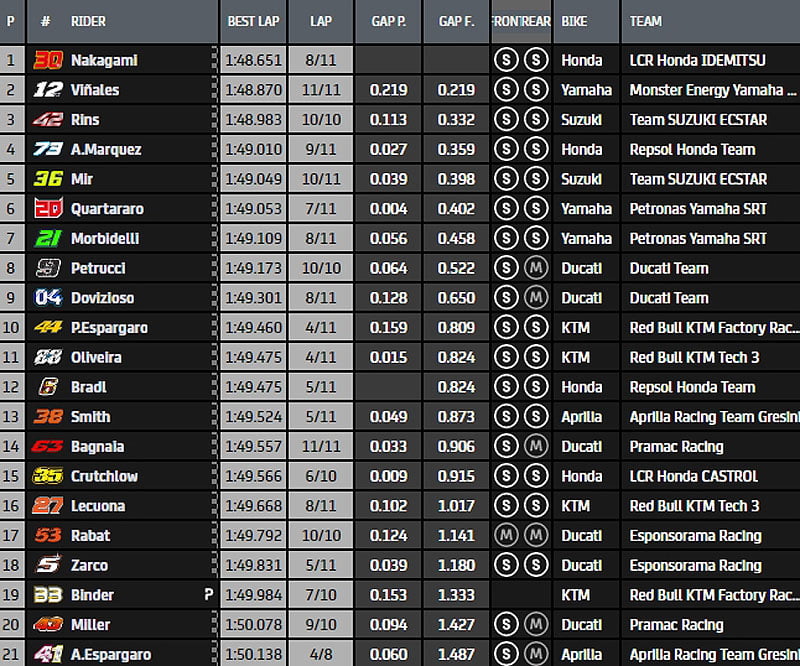Click Binder's pit 'P' indicator
This screenshot has width=800, height=666.
click(209, 595)
